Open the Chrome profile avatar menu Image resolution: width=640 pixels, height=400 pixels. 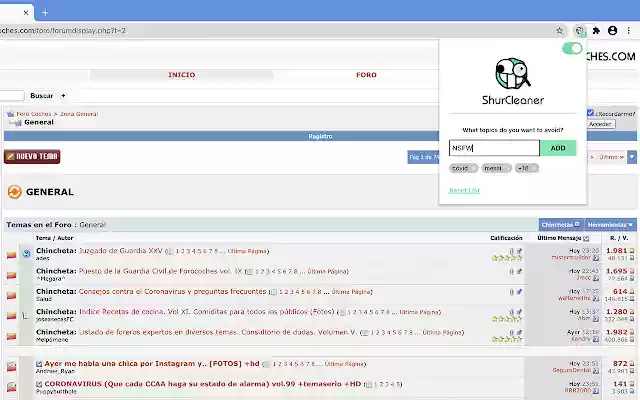(x=612, y=31)
